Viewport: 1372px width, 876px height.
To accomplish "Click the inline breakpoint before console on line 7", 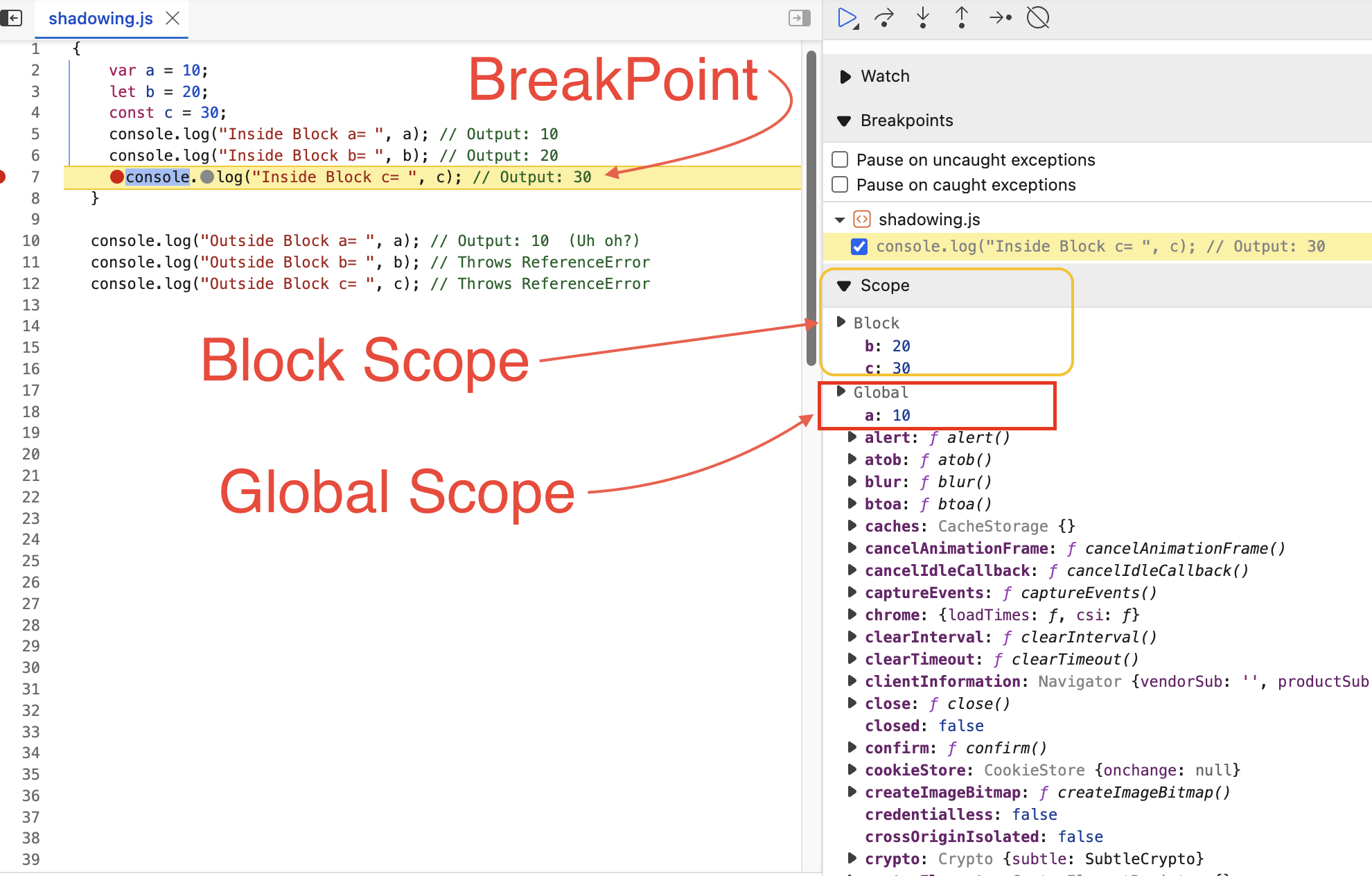I will click(x=117, y=177).
